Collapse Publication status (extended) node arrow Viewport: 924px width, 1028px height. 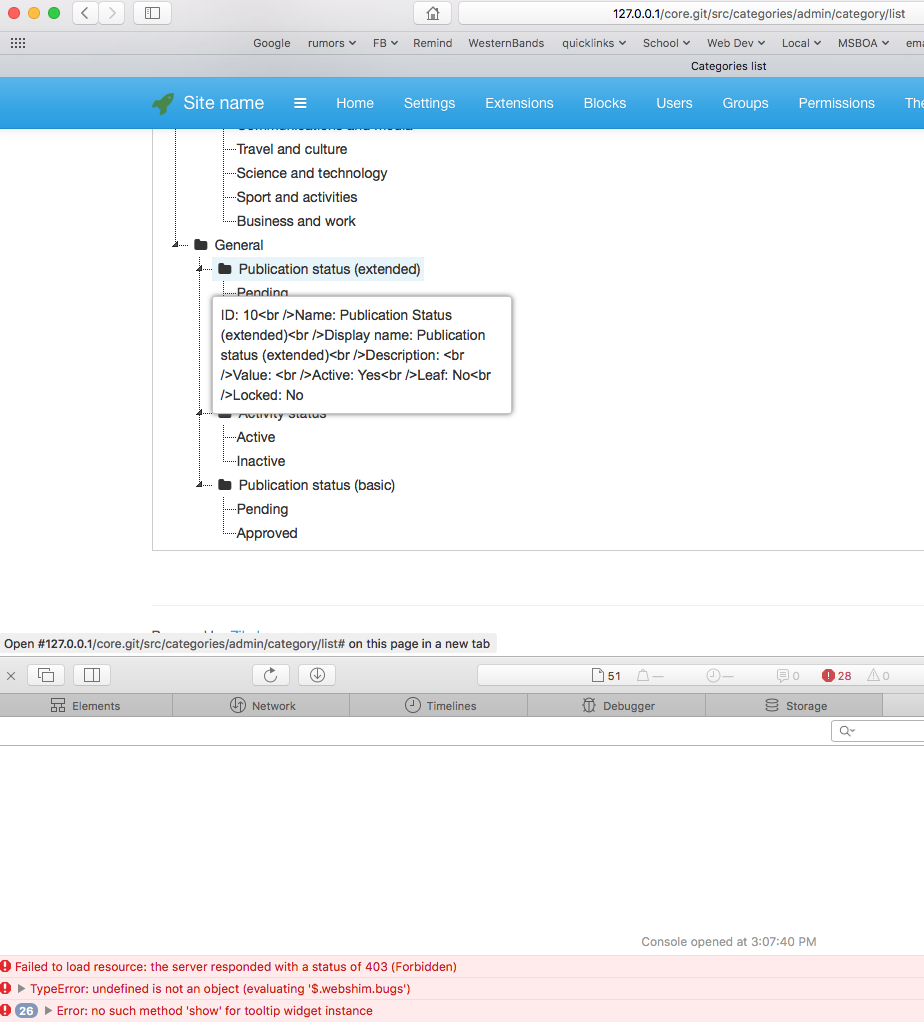[x=199, y=269]
